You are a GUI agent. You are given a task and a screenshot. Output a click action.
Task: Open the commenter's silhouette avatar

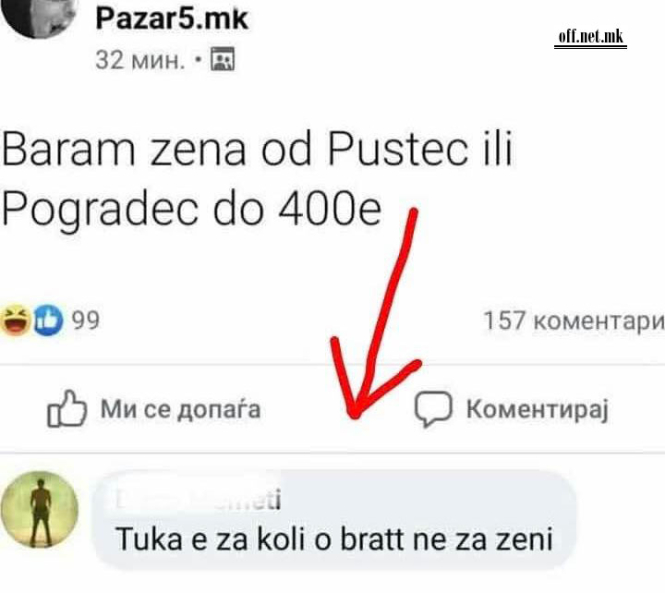(x=39, y=510)
